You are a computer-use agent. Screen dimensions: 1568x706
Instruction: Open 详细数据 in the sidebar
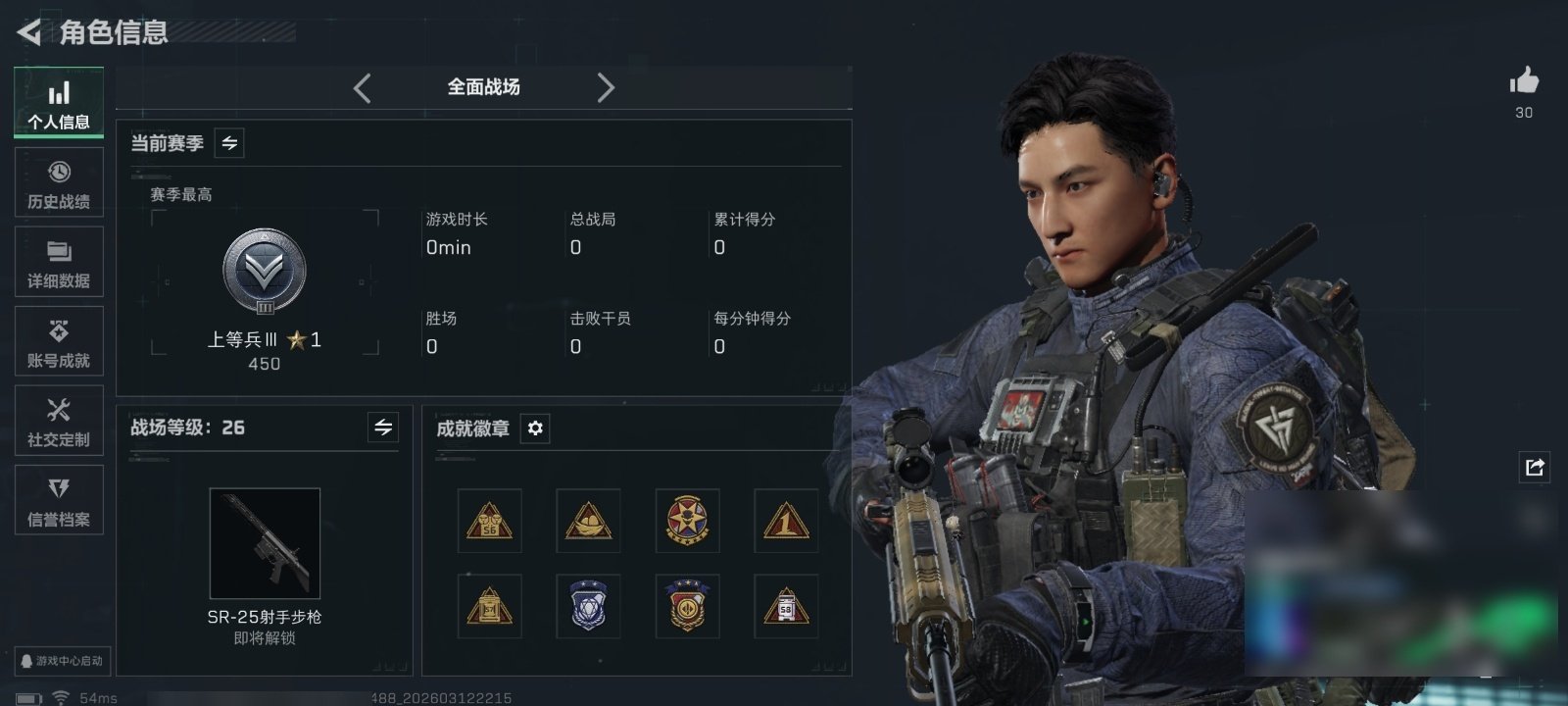point(59,262)
